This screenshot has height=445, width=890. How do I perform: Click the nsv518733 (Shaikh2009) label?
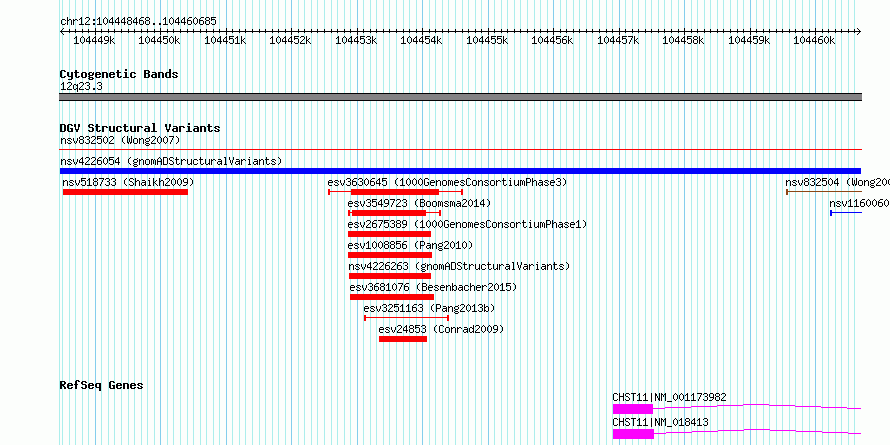coord(128,182)
